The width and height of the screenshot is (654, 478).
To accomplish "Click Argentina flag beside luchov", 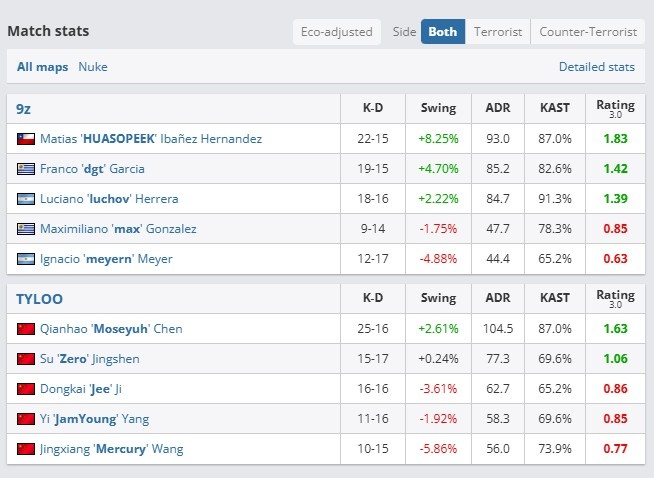I will 26,199.
